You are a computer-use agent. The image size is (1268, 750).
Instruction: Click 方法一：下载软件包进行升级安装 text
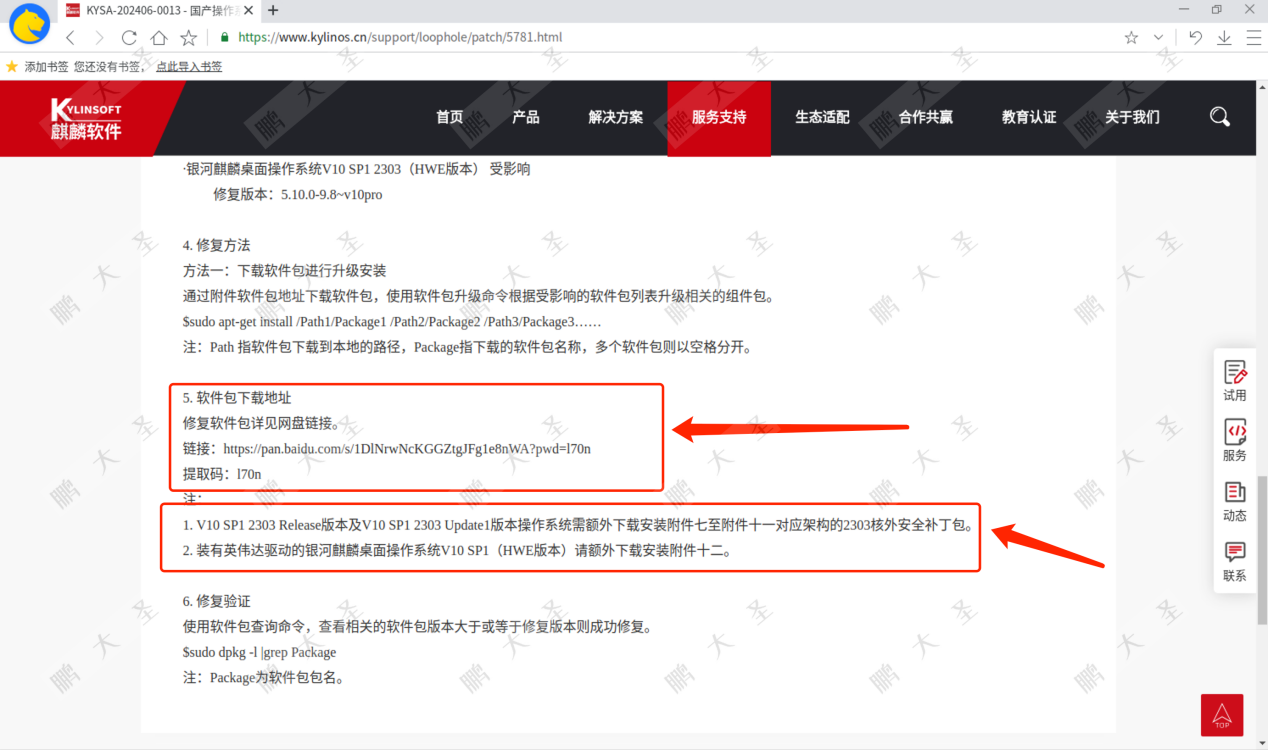pyautogui.click(x=285, y=271)
